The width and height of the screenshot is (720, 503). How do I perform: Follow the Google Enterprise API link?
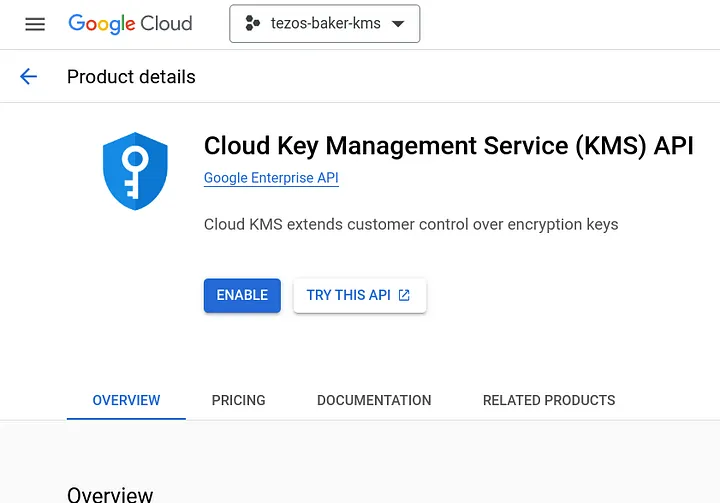click(271, 178)
